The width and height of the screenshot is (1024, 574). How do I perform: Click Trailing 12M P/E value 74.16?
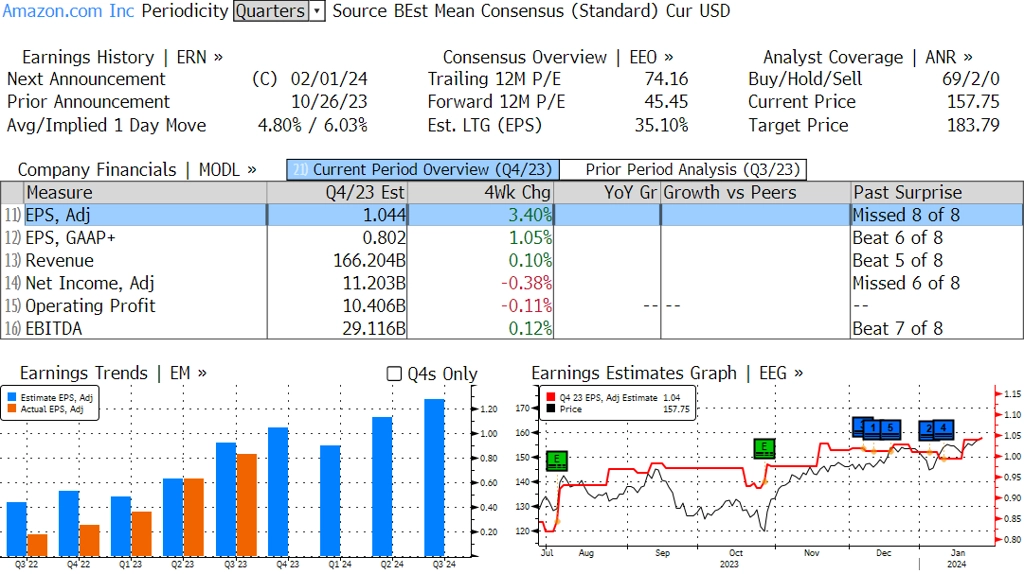click(666, 79)
